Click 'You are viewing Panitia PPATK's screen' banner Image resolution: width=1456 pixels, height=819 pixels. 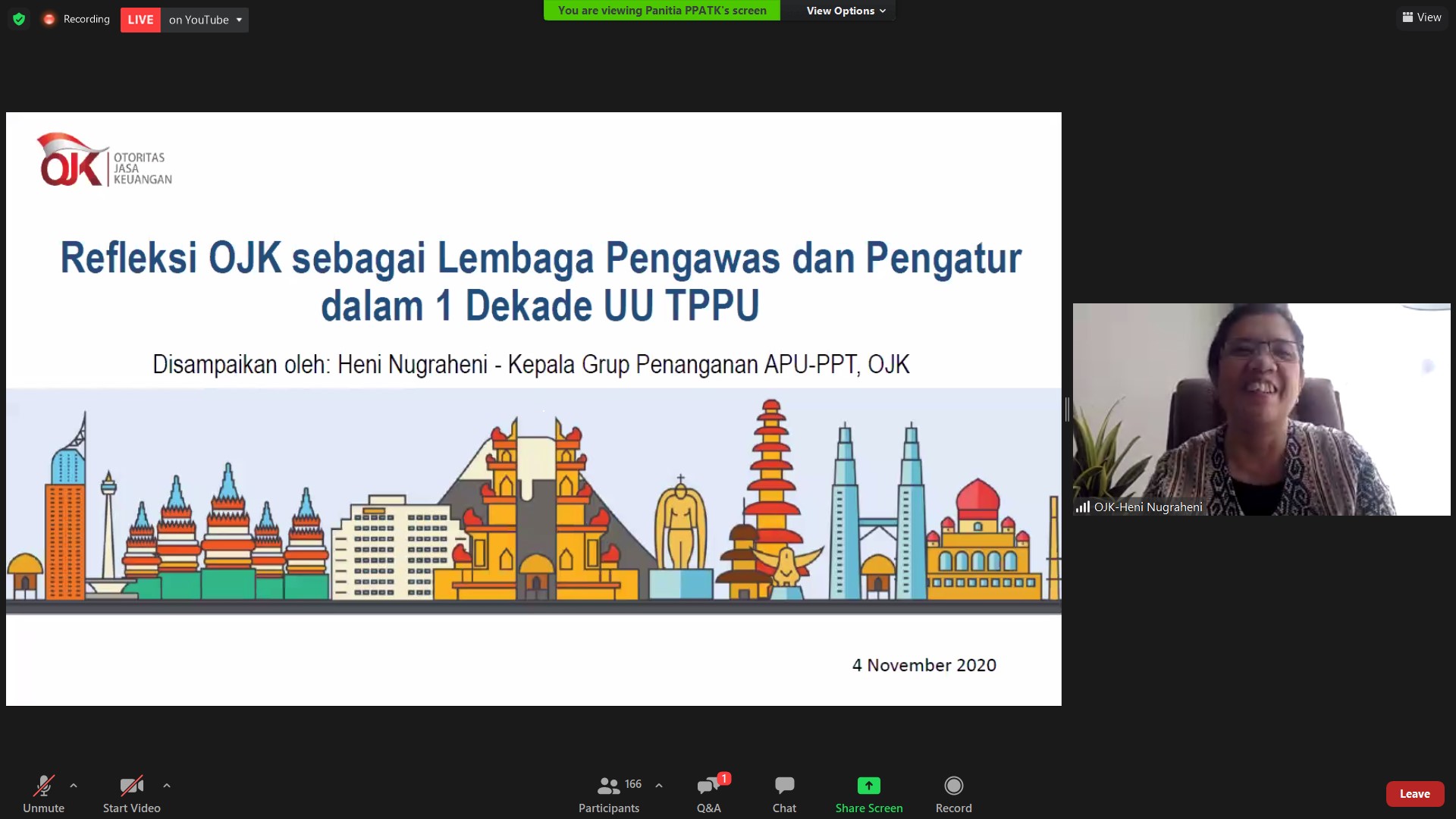coord(662,11)
